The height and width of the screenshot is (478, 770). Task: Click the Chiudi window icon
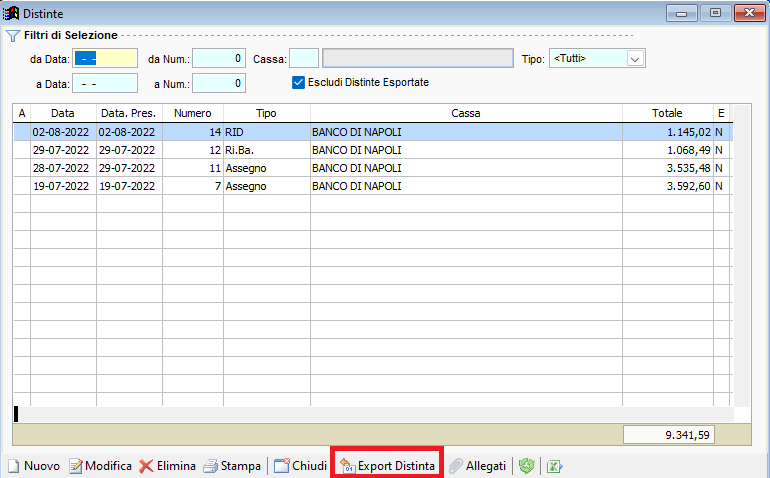coord(282,466)
